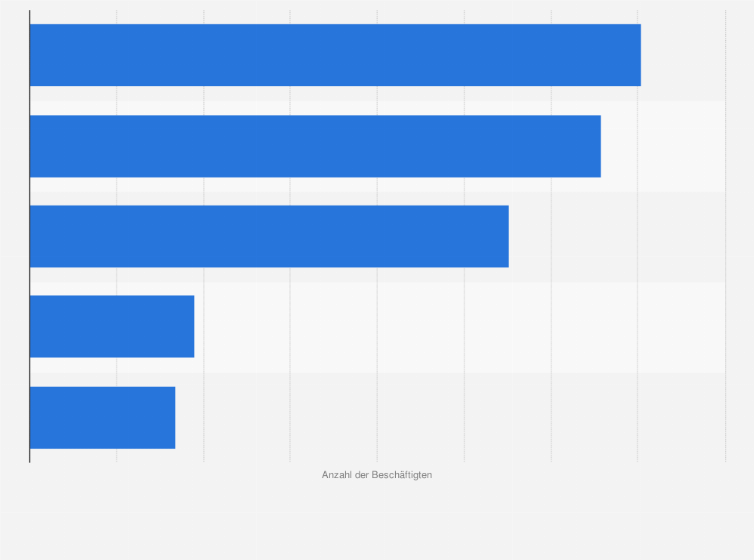The image size is (754, 560).
Task: Click the shortest blue bar
Action: (x=102, y=418)
